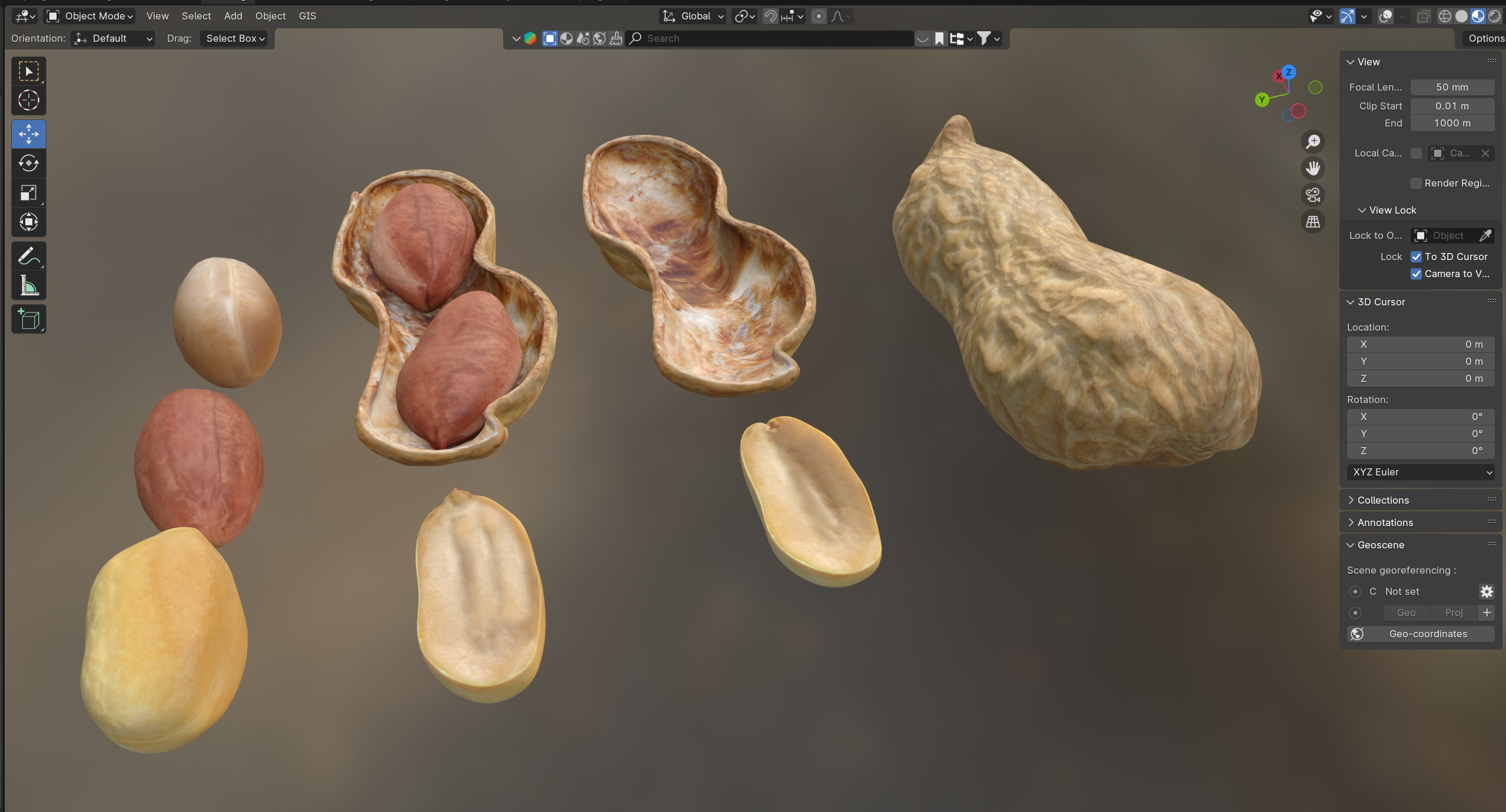Open the Object Mode dropdown

(91, 16)
